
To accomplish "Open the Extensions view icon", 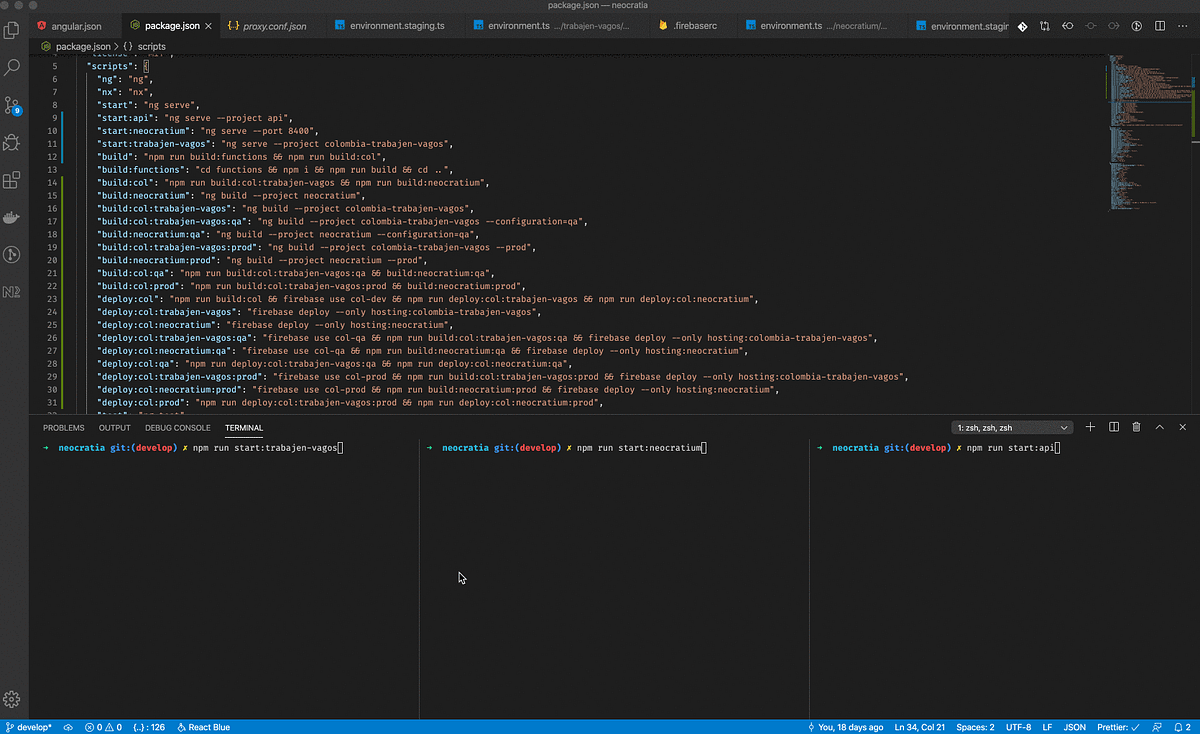I will (x=13, y=180).
